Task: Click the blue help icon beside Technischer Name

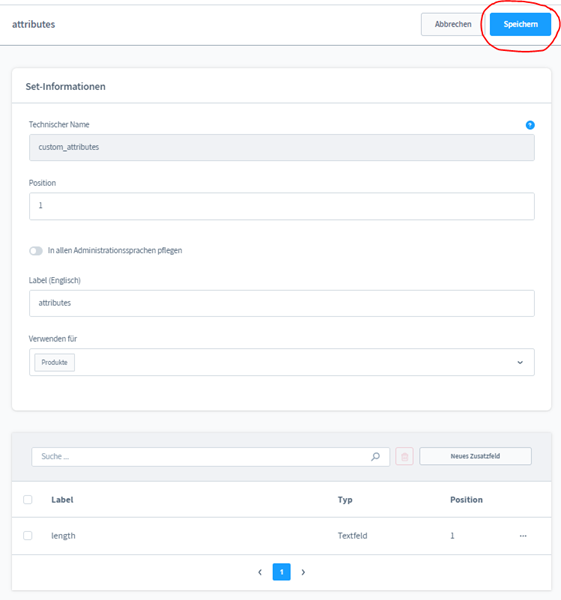Action: 530,125
